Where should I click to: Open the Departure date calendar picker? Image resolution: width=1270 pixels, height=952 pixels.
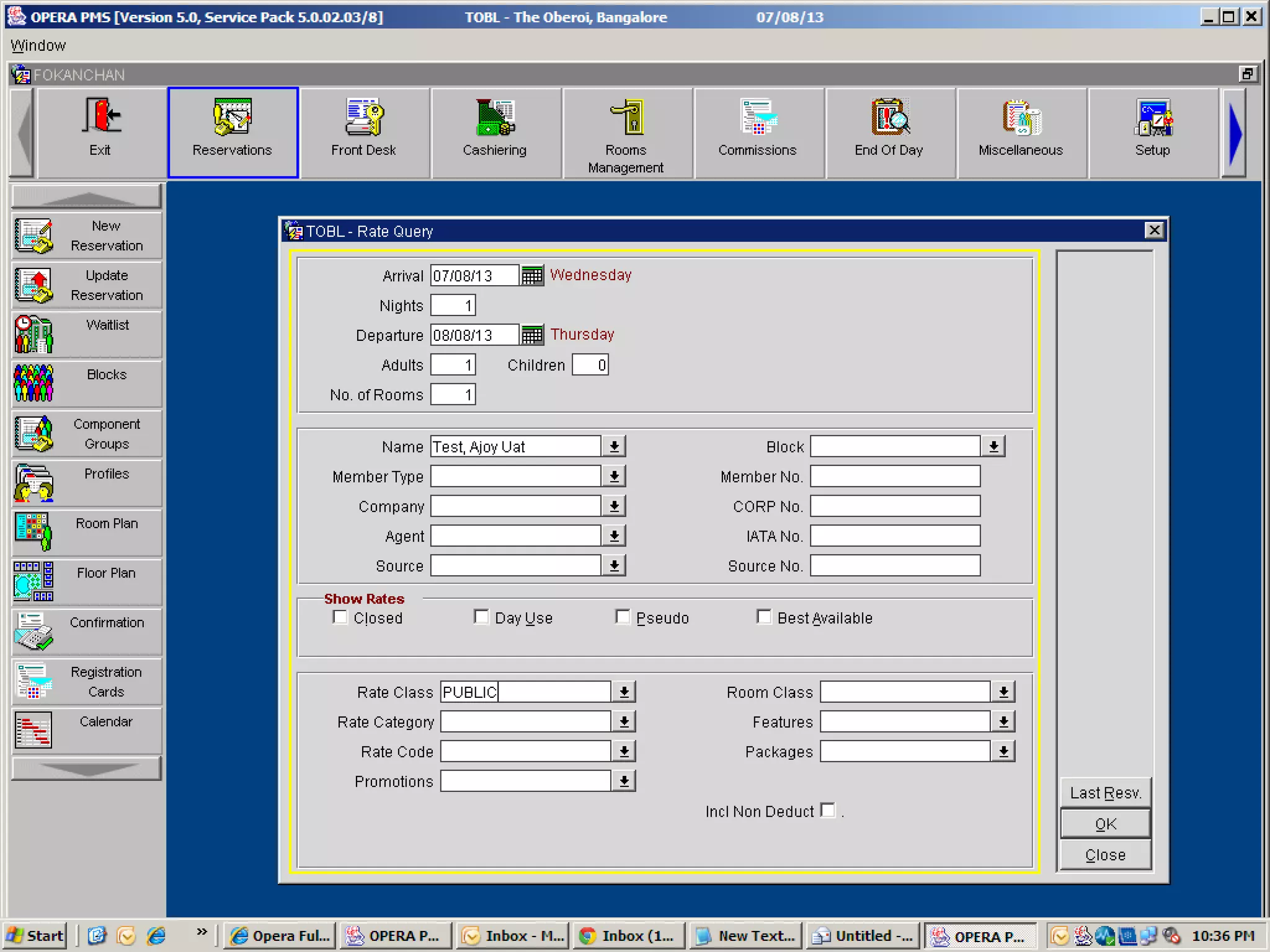[532, 335]
